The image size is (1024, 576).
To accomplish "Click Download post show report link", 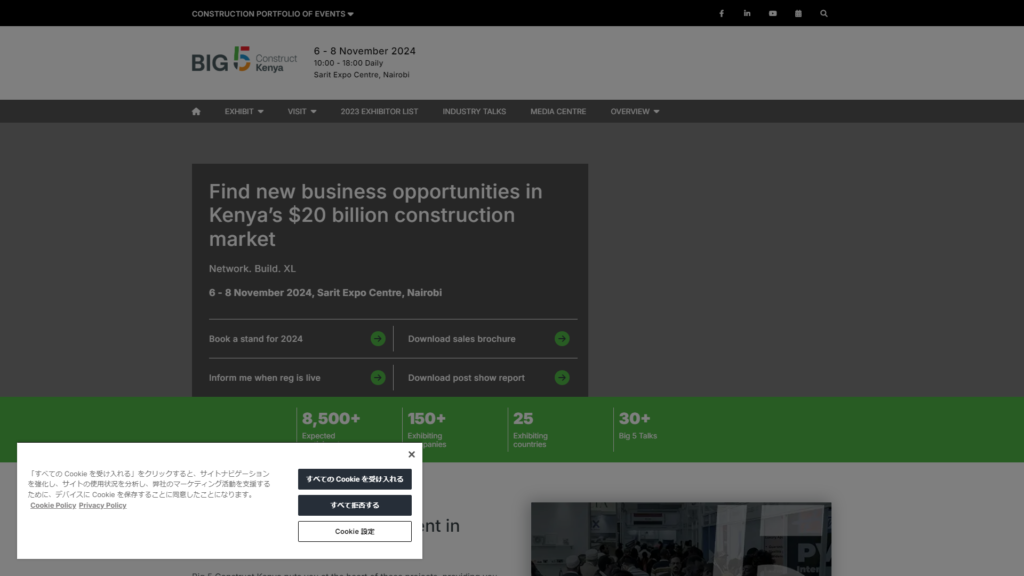I will pyautogui.click(x=466, y=377).
